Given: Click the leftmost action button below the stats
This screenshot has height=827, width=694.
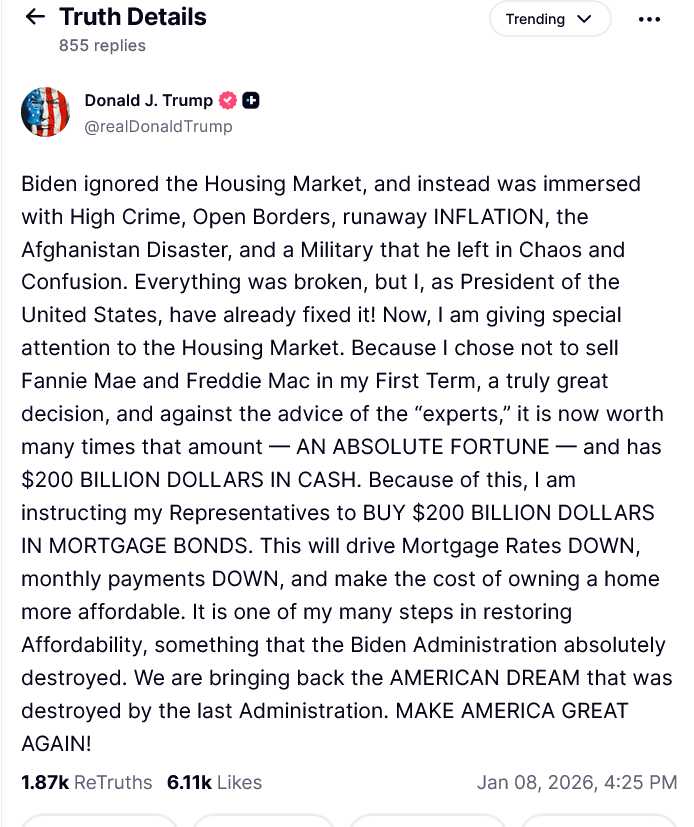Looking at the screenshot, I should [x=97, y=821].
